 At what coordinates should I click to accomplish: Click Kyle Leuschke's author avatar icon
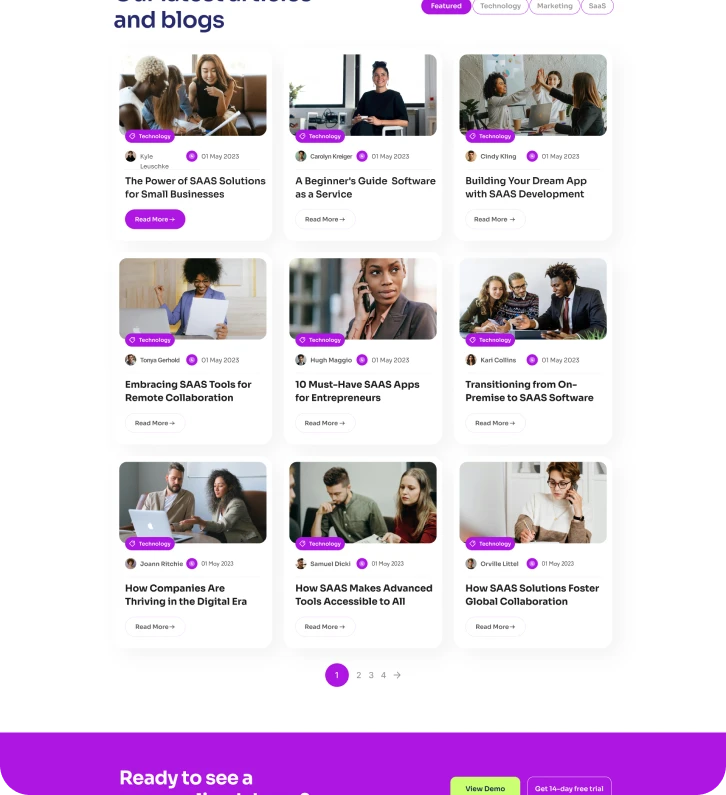[x=130, y=156]
